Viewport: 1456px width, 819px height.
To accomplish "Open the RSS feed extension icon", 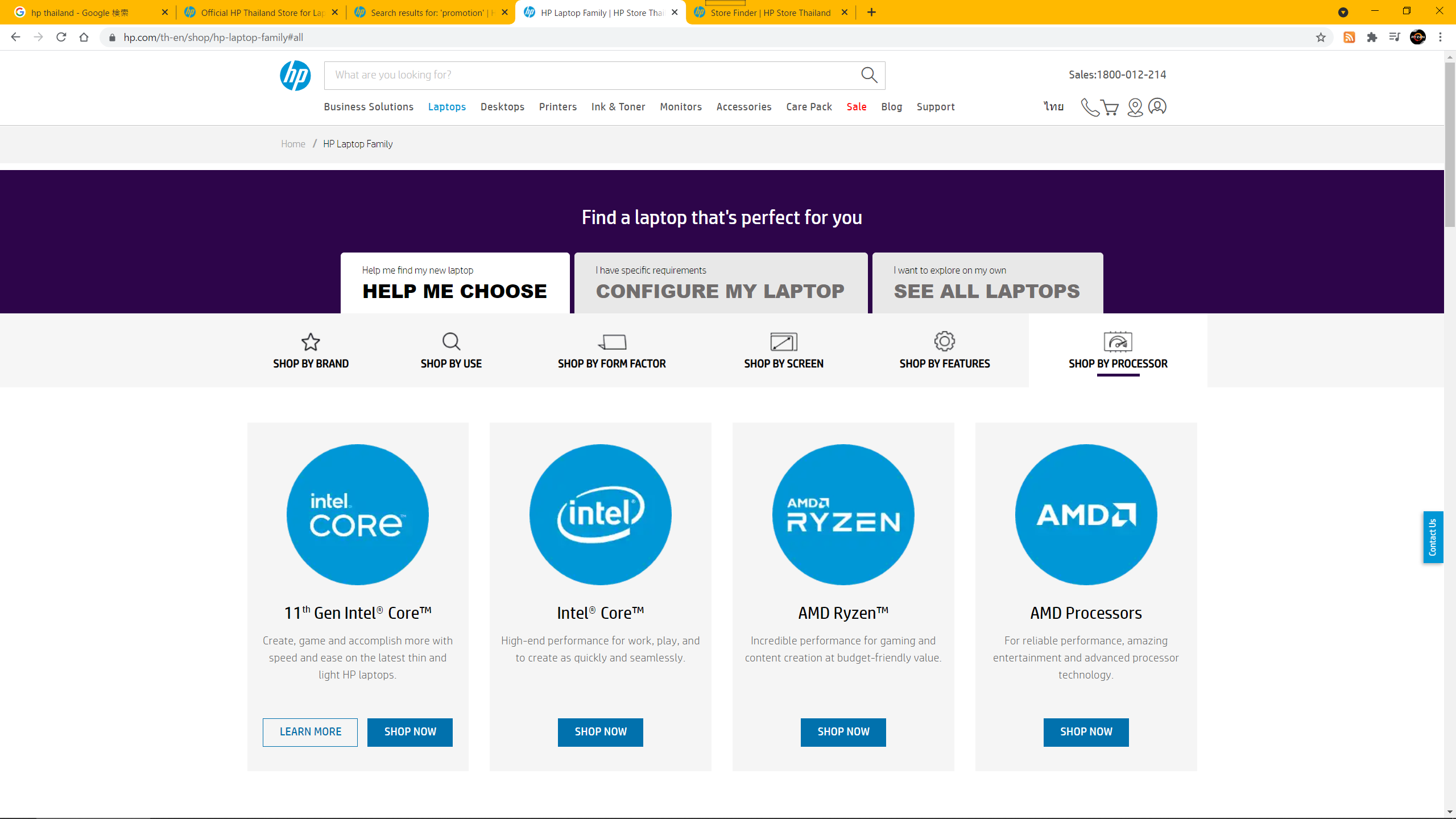I will (x=1349, y=37).
